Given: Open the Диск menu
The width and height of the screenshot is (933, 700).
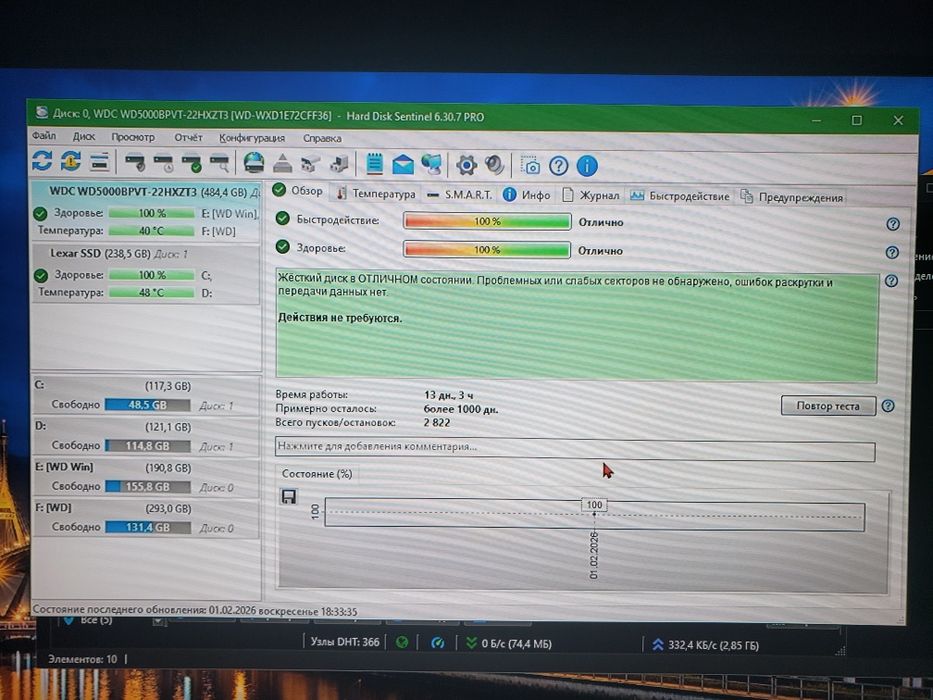Looking at the screenshot, I should [x=84, y=136].
